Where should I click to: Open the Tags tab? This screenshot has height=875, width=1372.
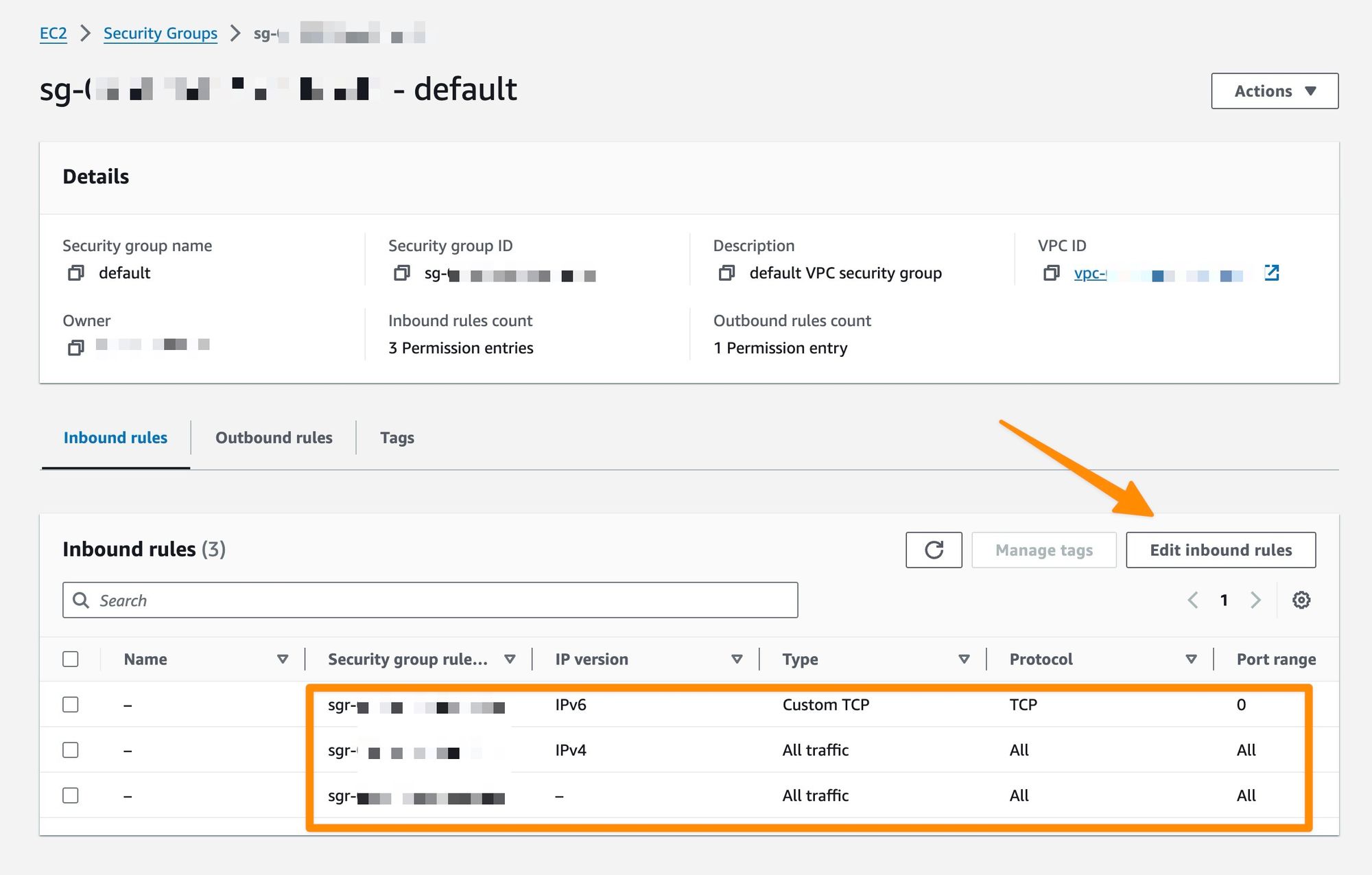click(397, 437)
